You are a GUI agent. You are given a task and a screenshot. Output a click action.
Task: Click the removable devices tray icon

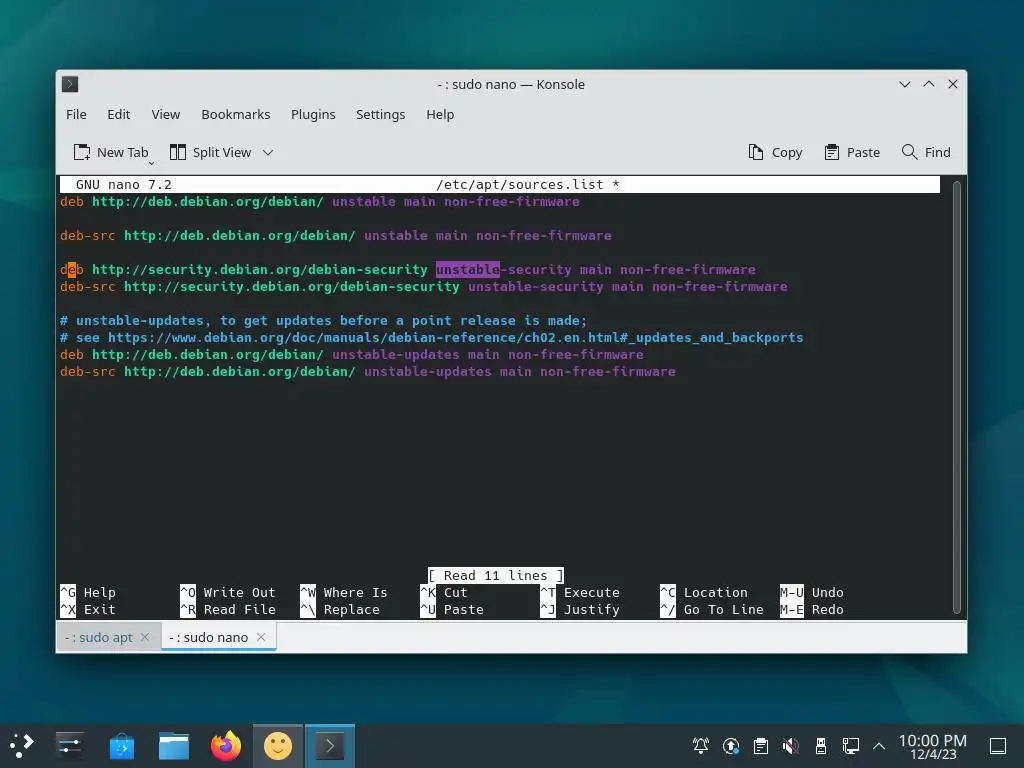pos(820,745)
